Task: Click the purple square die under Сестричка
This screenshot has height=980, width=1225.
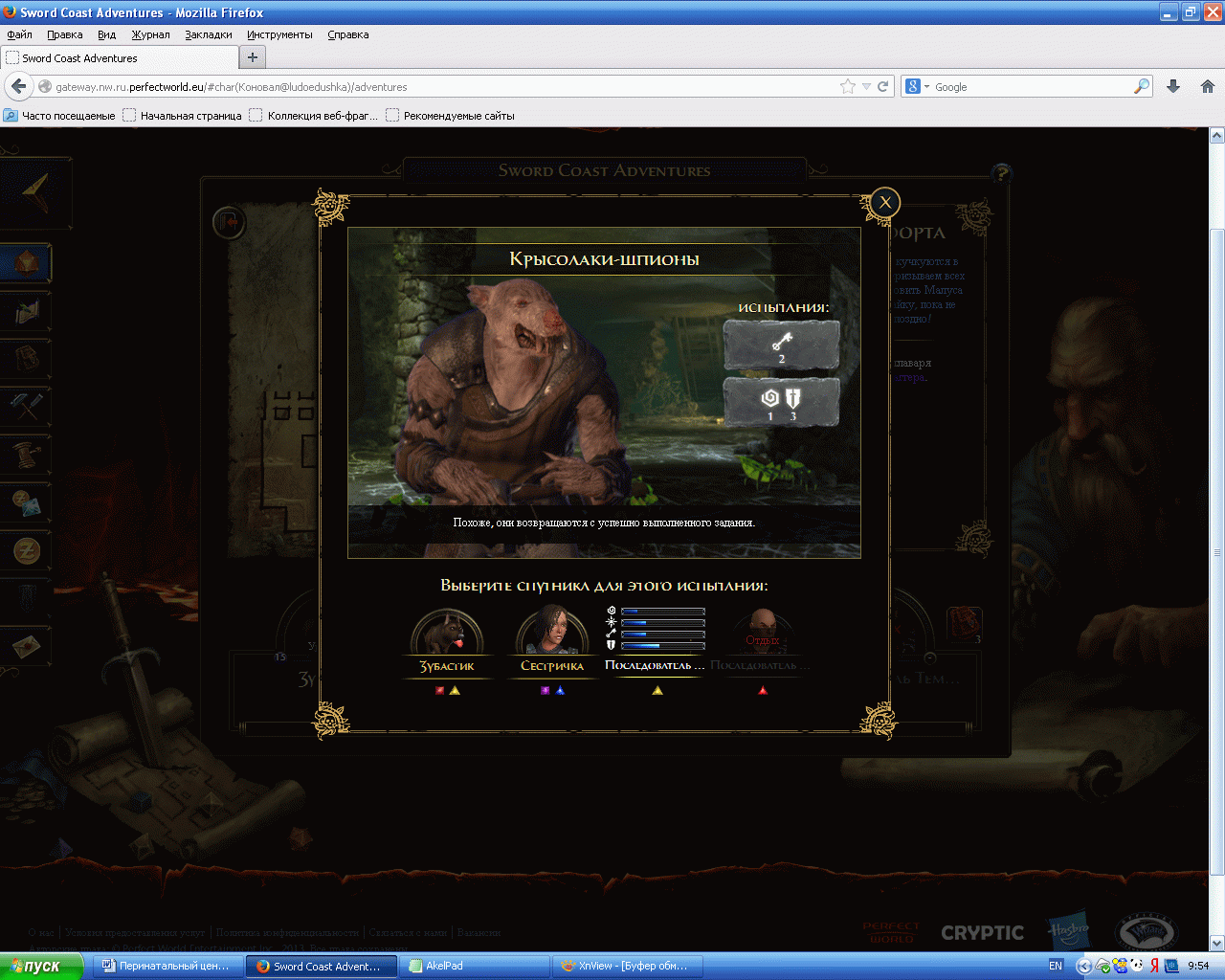Action: pos(546,690)
